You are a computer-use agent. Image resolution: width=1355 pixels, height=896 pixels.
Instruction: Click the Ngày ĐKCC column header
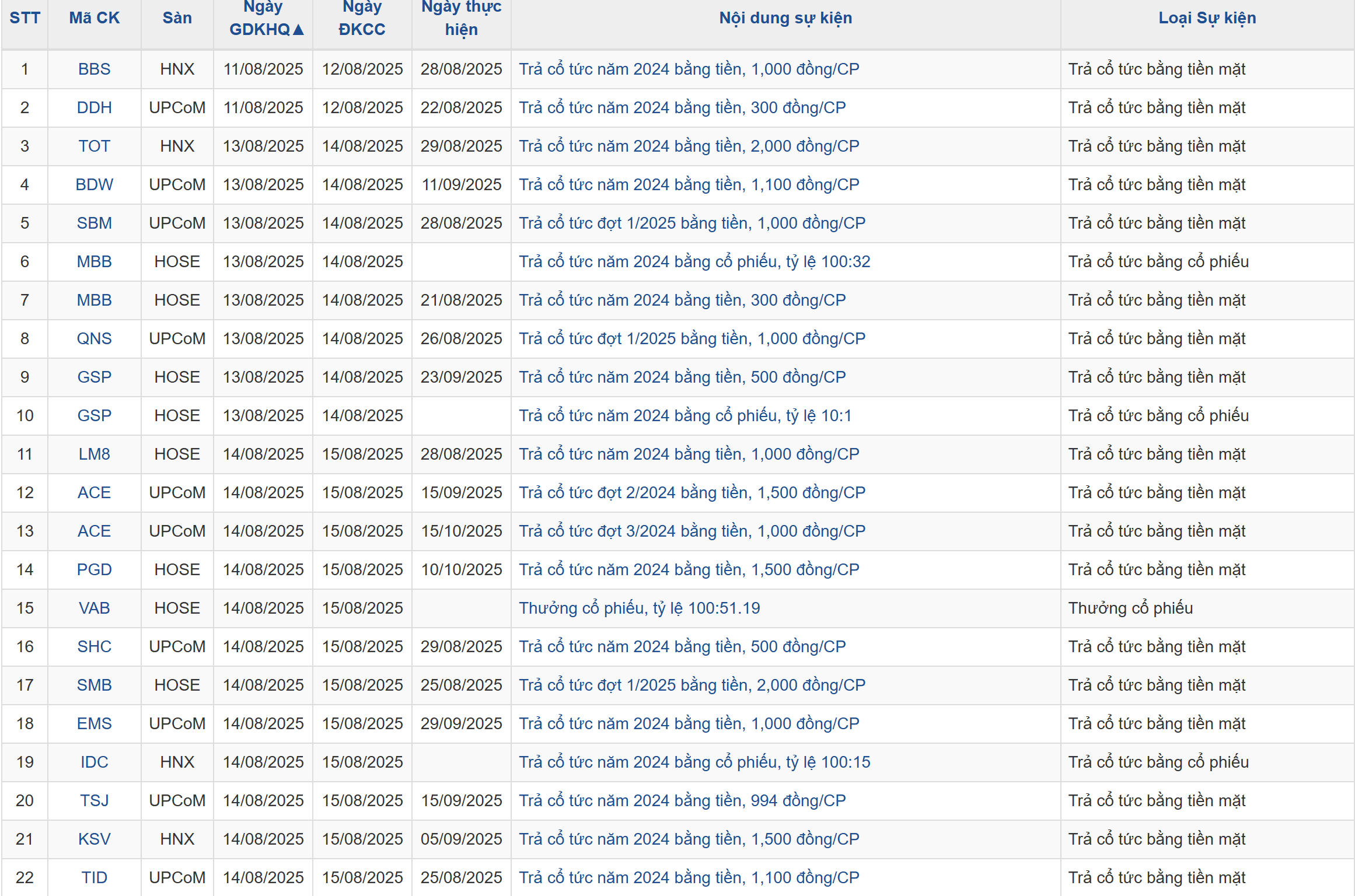click(x=362, y=18)
